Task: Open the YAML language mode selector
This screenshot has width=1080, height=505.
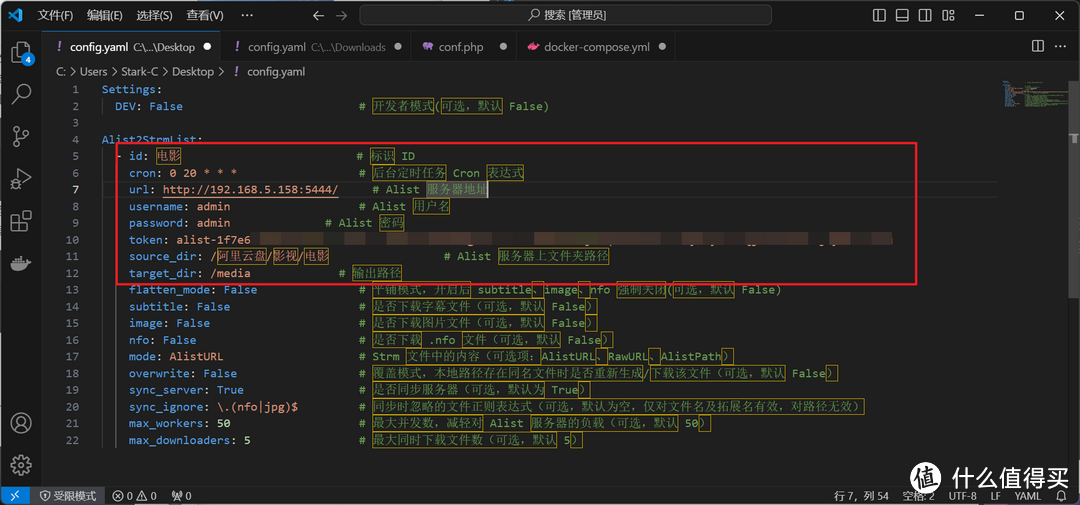Action: tap(1027, 496)
